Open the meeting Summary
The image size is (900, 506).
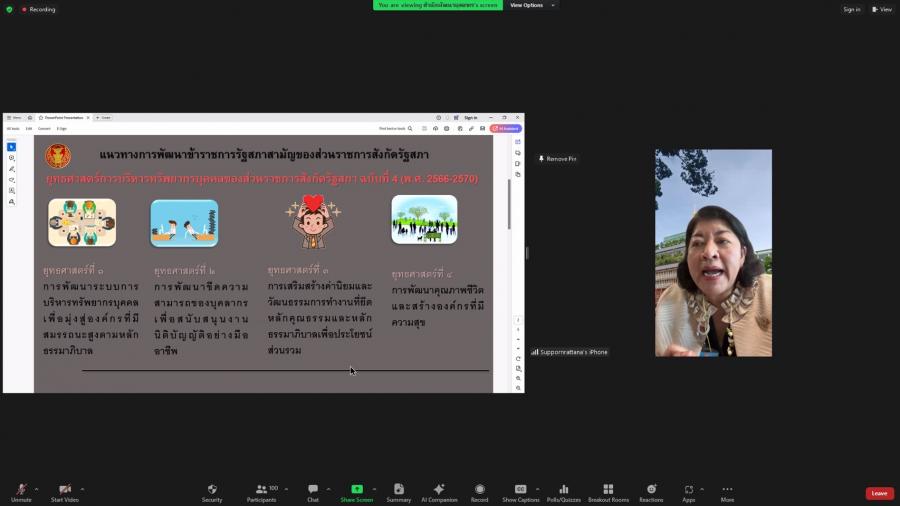[399, 492]
